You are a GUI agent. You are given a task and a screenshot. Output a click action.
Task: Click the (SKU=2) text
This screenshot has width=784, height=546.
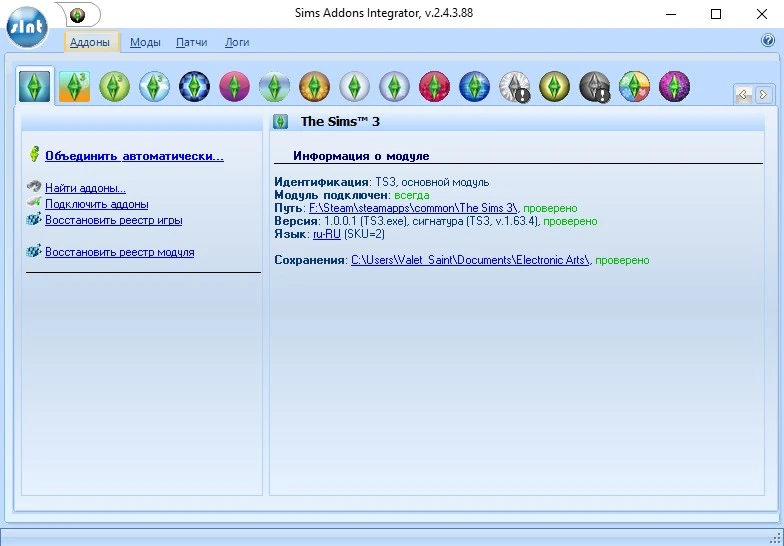pos(364,234)
